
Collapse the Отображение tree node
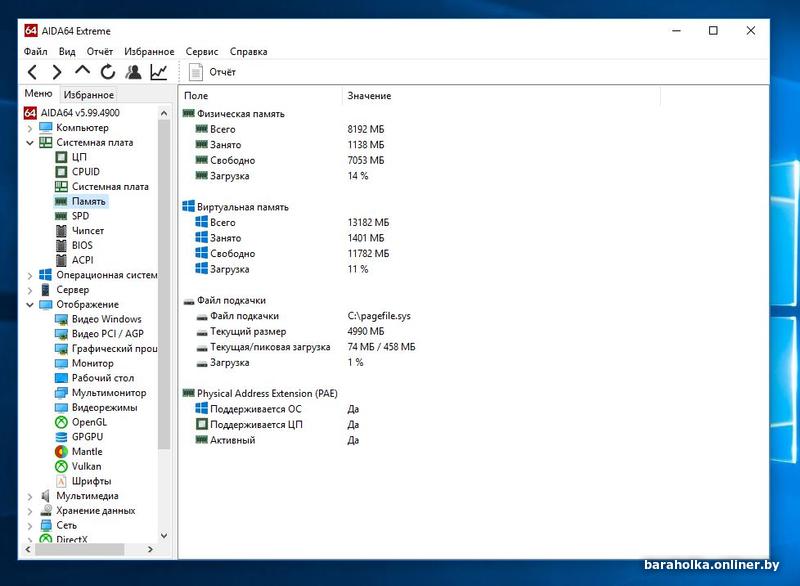point(30,305)
